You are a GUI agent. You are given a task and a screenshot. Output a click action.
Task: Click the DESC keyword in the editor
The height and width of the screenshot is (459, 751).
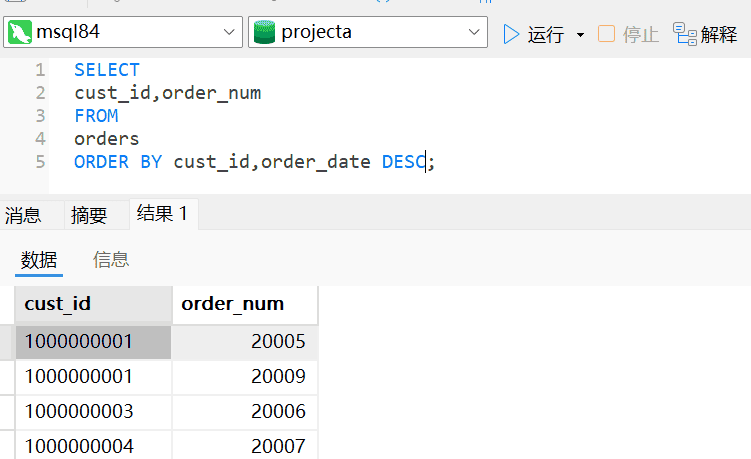(x=404, y=162)
